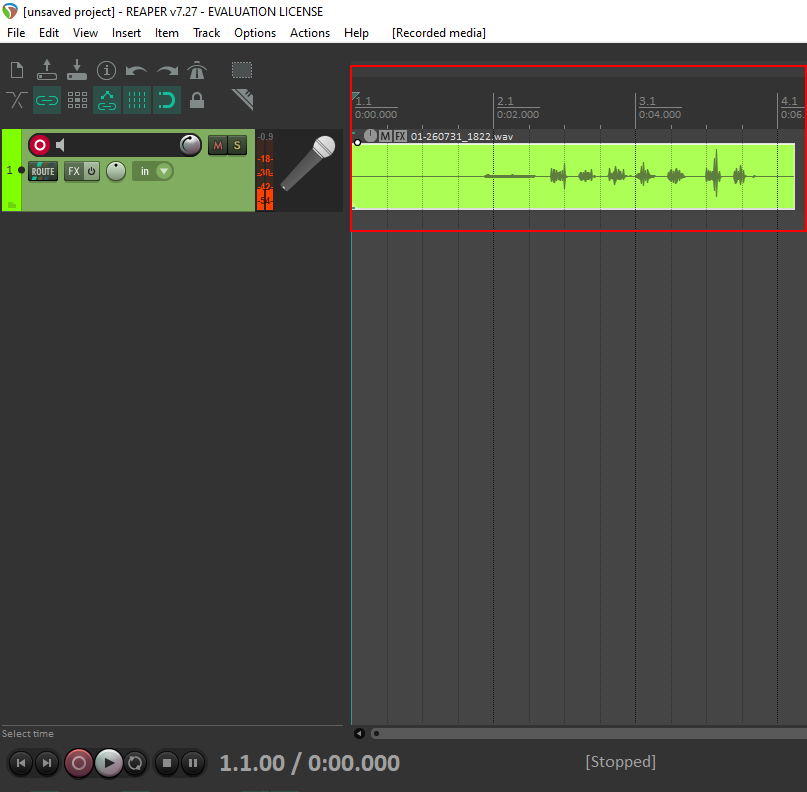Solo track 1 with S button
807x792 pixels.
point(237,145)
